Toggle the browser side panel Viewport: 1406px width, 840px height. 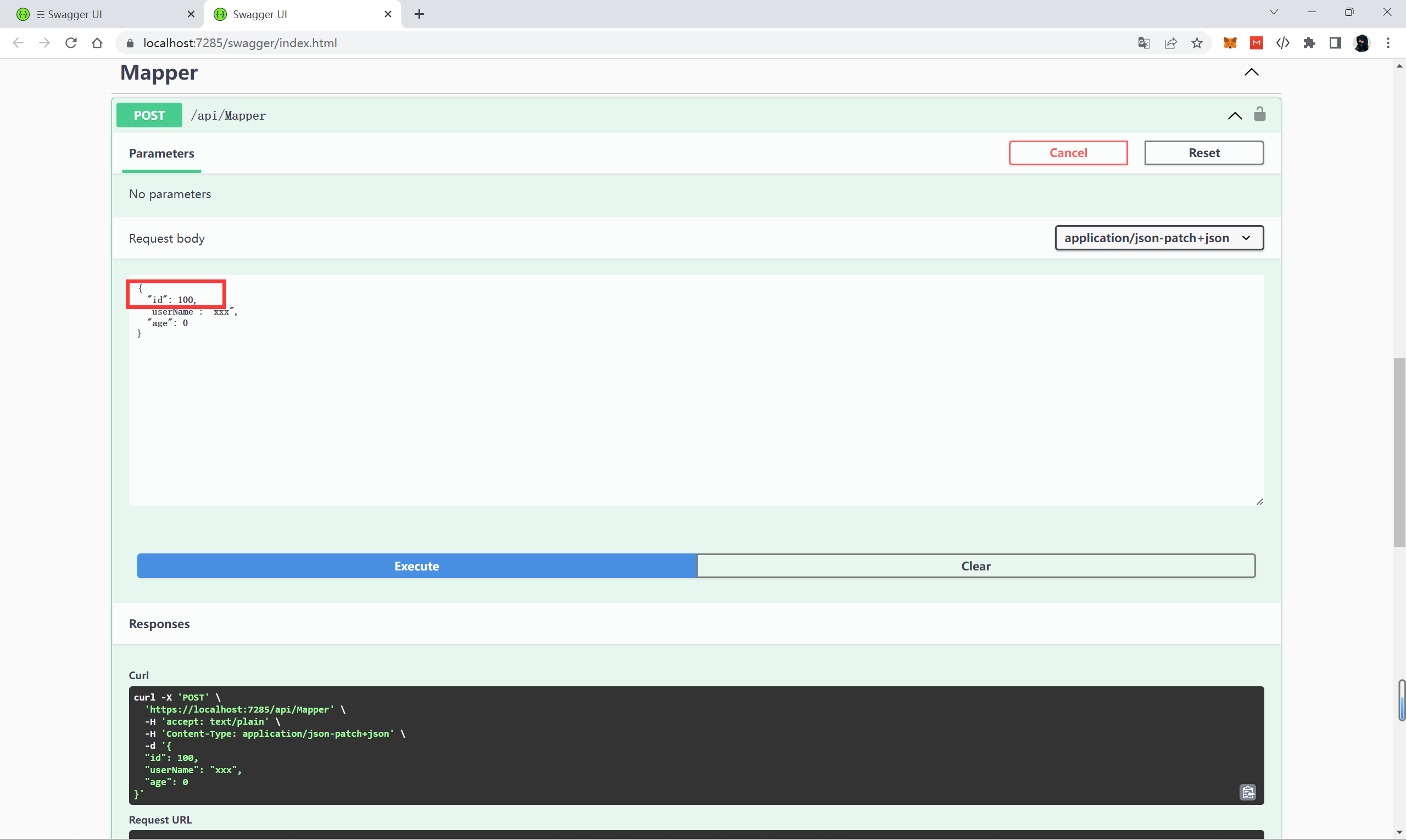(1335, 43)
